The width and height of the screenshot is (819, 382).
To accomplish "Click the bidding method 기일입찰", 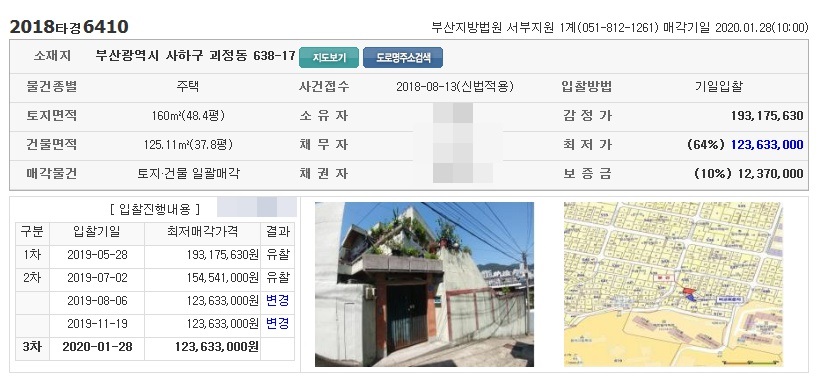I will [x=718, y=87].
